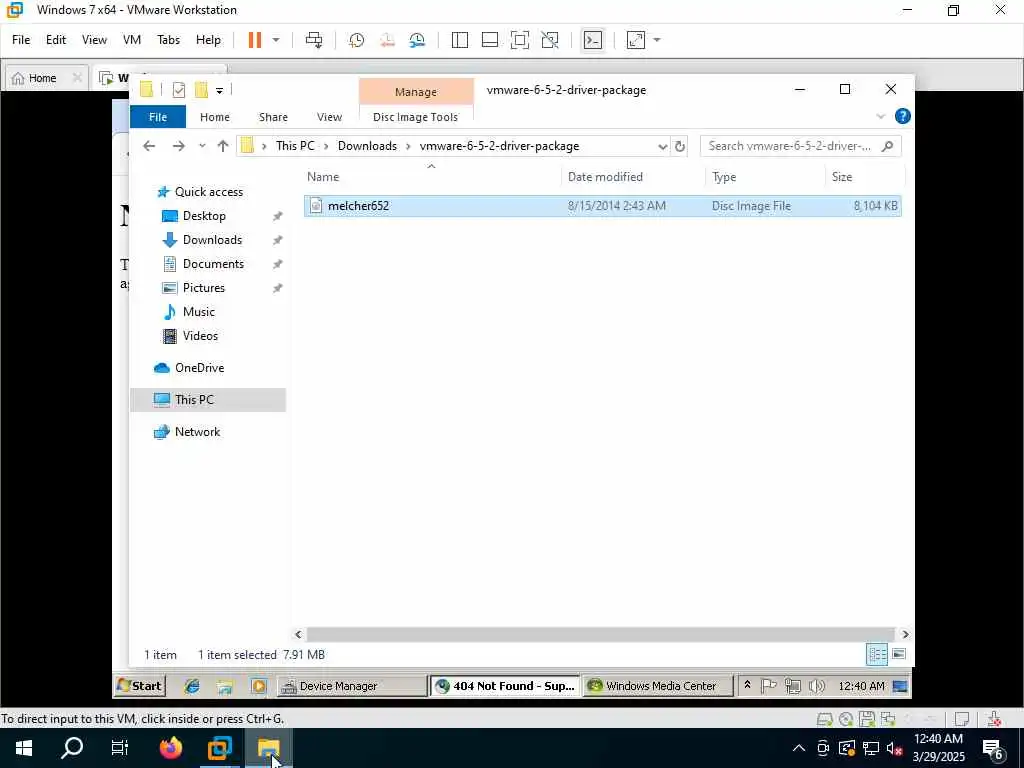Enter full screen mode in VMware

pyautogui.click(x=520, y=40)
